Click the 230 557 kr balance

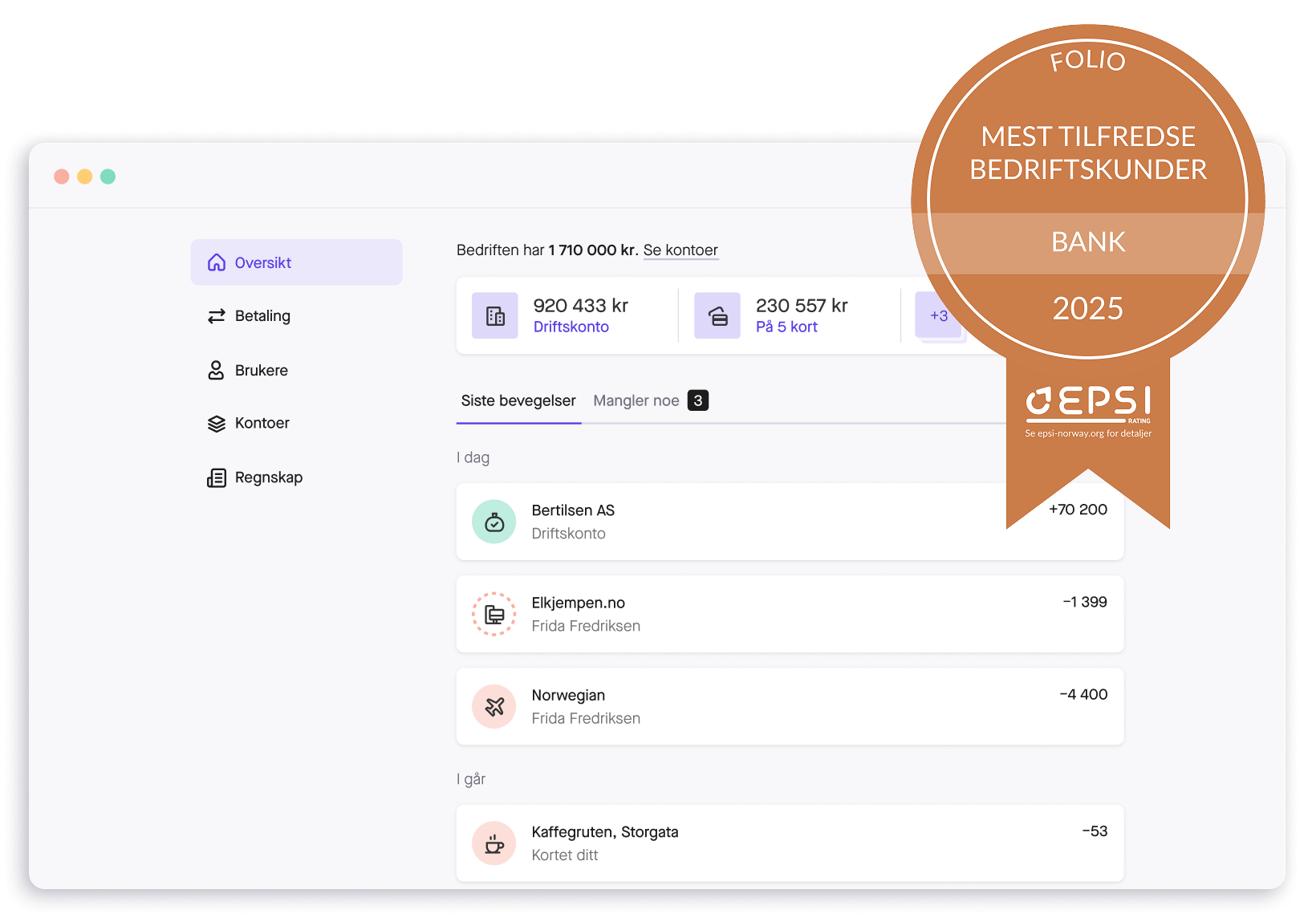pos(802,306)
